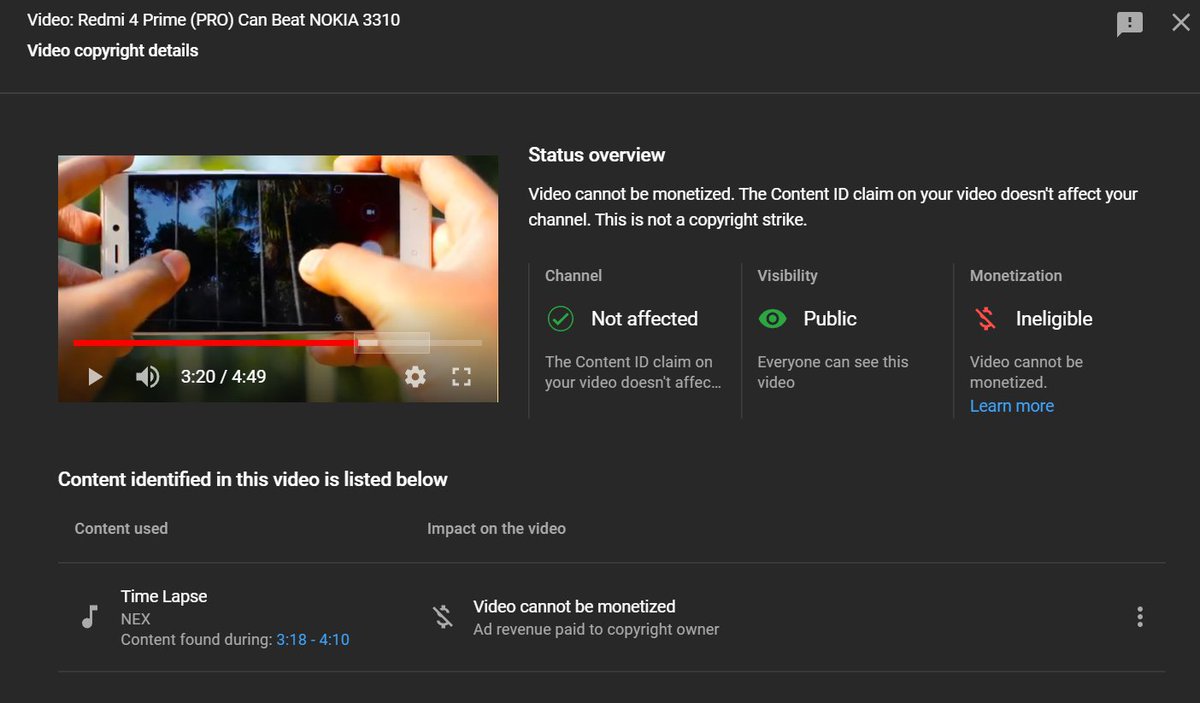Click the 3:20 / 4:49 time display

(223, 377)
